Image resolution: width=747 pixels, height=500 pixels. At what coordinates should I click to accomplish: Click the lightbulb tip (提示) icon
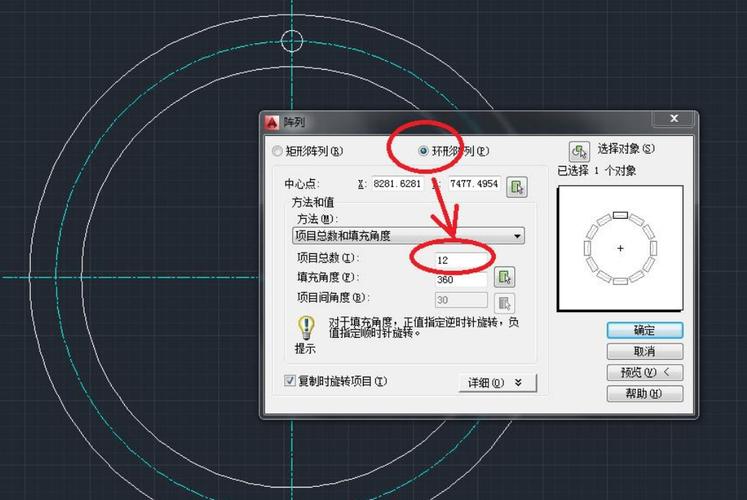pos(306,328)
